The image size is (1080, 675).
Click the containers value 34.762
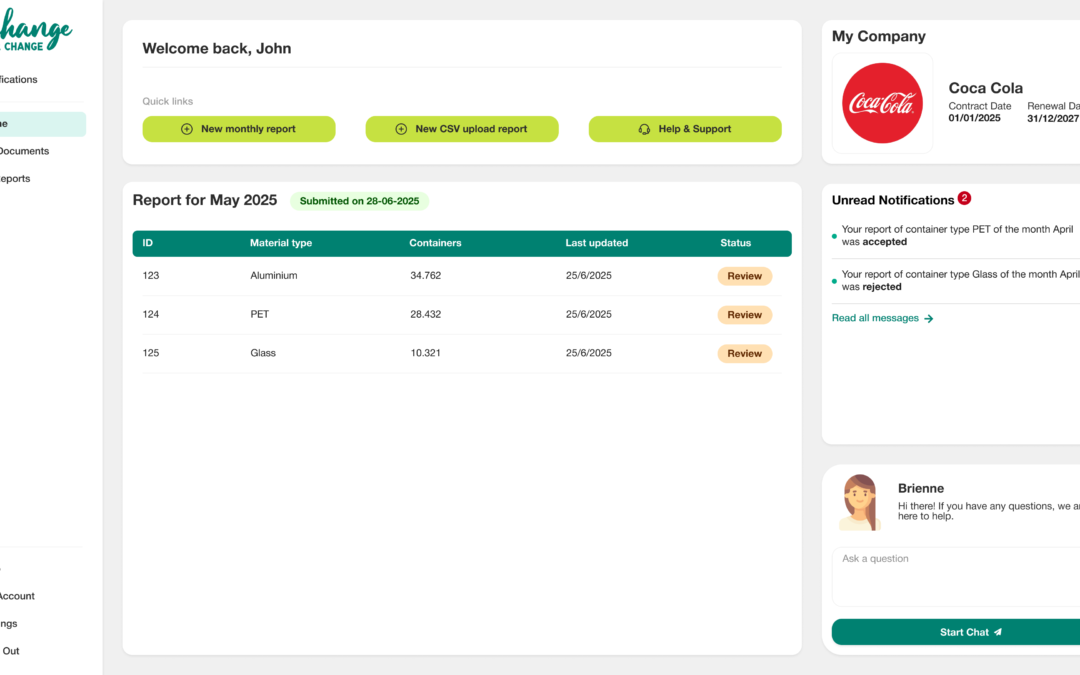[426, 276]
